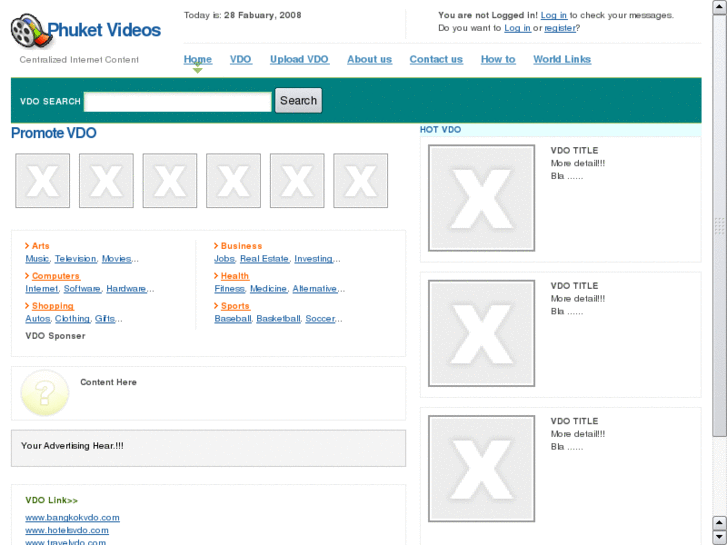Screen dimensions: 727x545
Task: Click the Alternative link
Action: (315, 289)
